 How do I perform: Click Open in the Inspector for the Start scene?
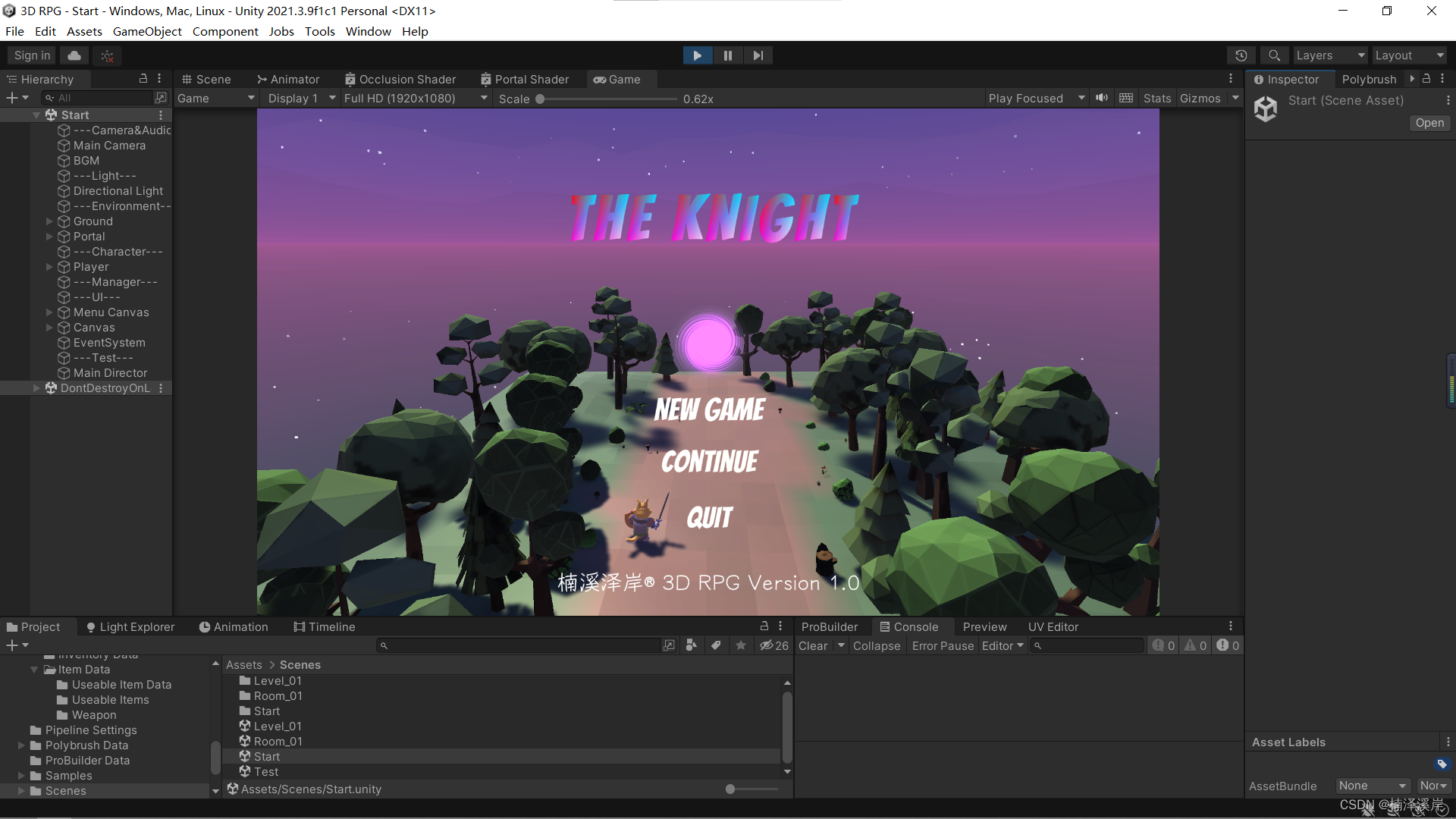pos(1429,122)
